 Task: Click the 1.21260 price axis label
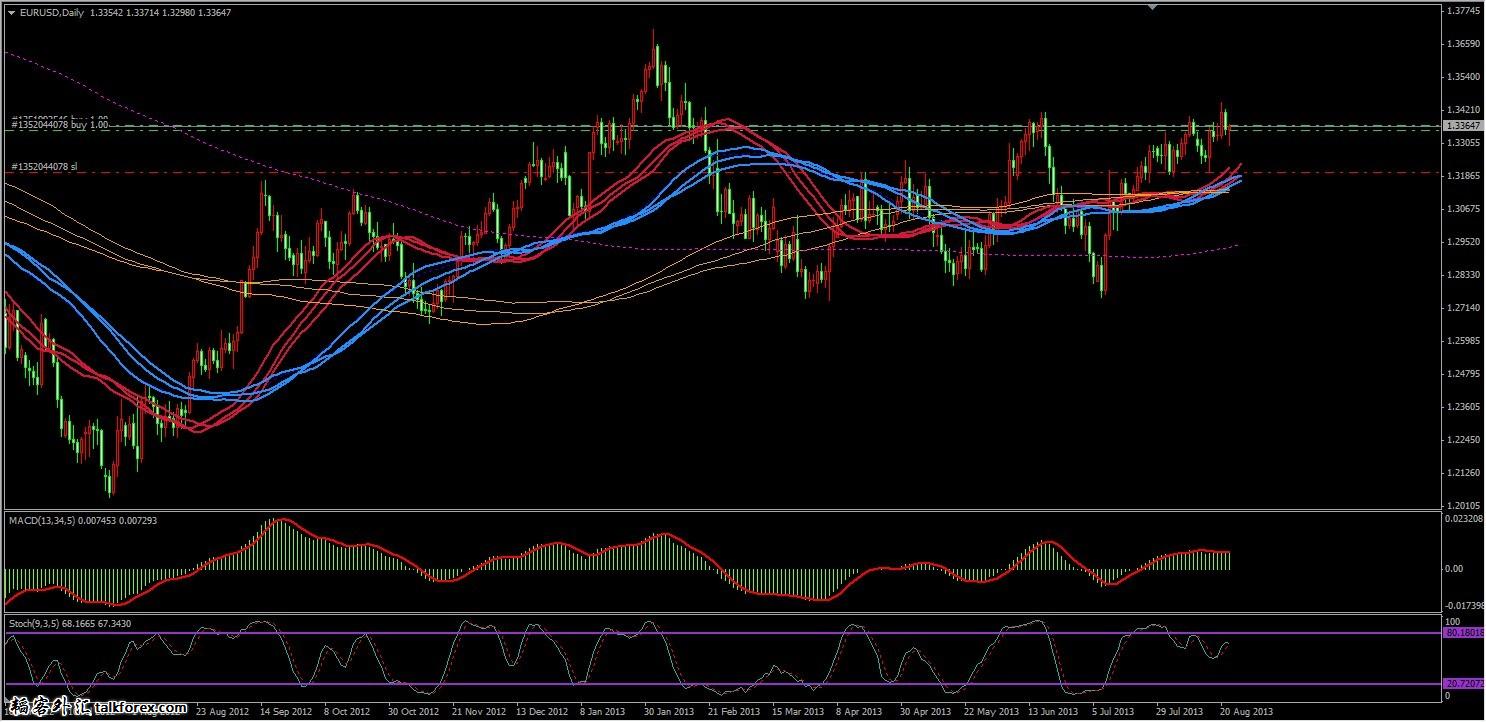pos(1464,473)
